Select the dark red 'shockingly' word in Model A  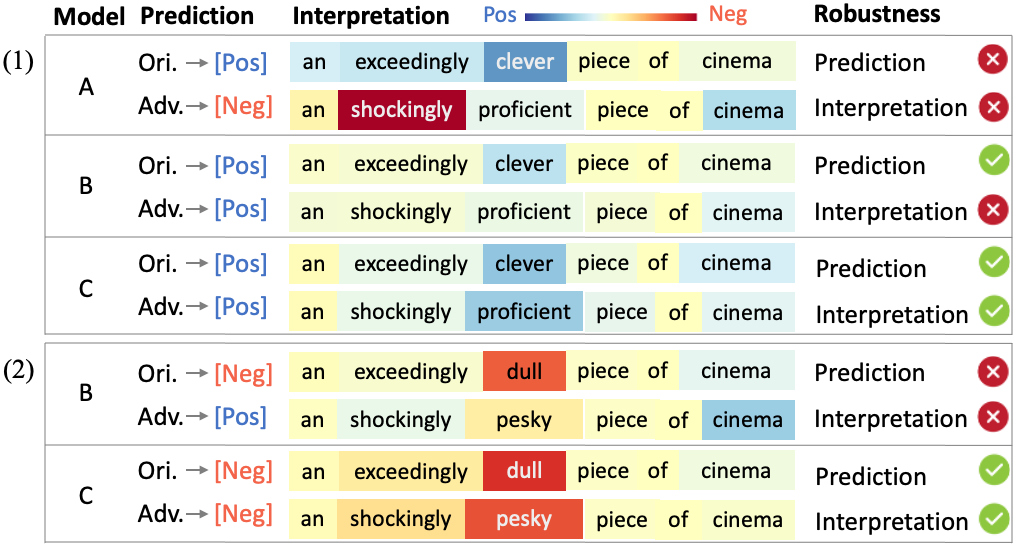pyautogui.click(x=401, y=110)
